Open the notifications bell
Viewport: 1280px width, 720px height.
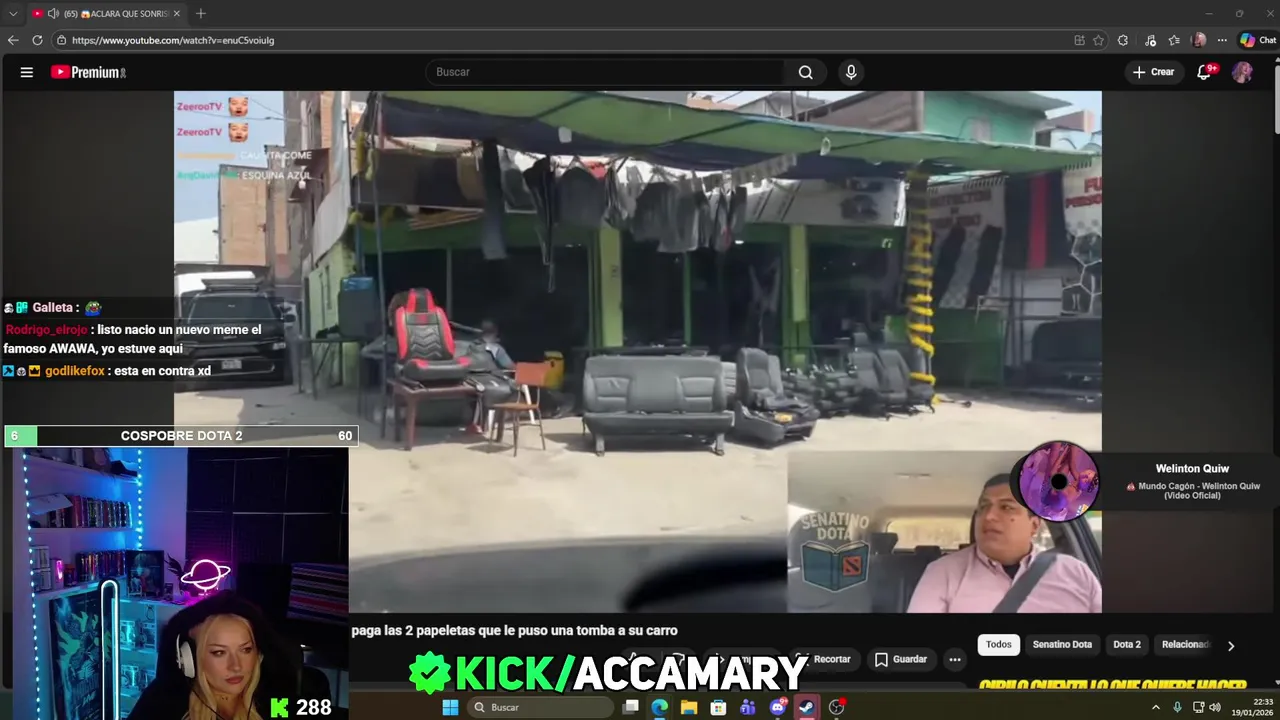[1204, 72]
